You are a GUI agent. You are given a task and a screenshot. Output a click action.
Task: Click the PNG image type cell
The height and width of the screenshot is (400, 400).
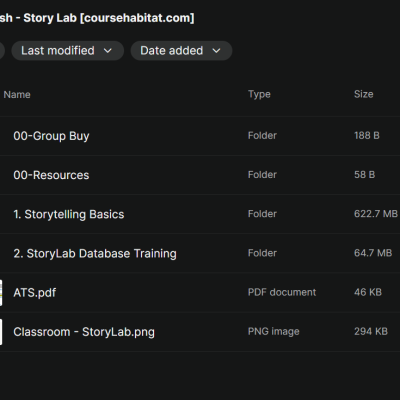pyautogui.click(x=274, y=332)
